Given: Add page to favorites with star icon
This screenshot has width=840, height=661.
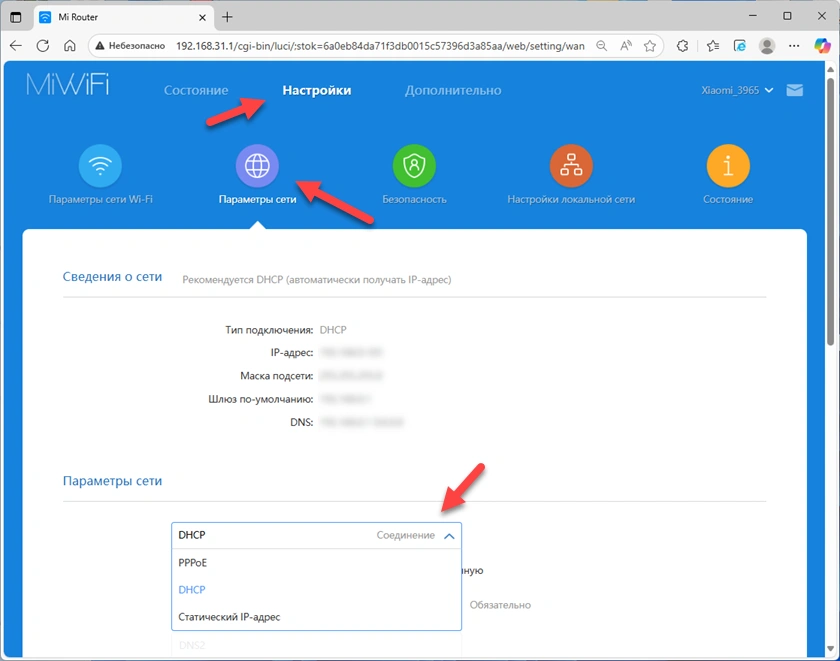Looking at the screenshot, I should point(650,46).
